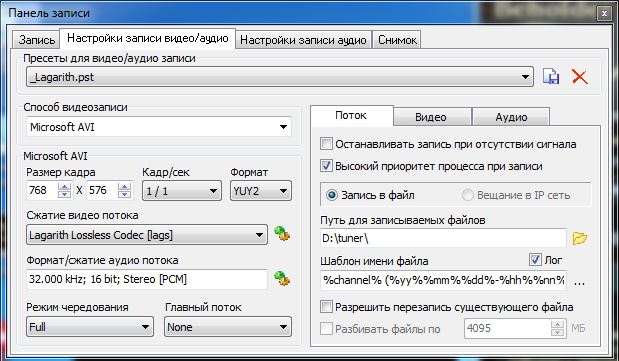The image size is (619, 361).
Task: Open video codec configuration icon next to Lagarith
Action: 282,233
